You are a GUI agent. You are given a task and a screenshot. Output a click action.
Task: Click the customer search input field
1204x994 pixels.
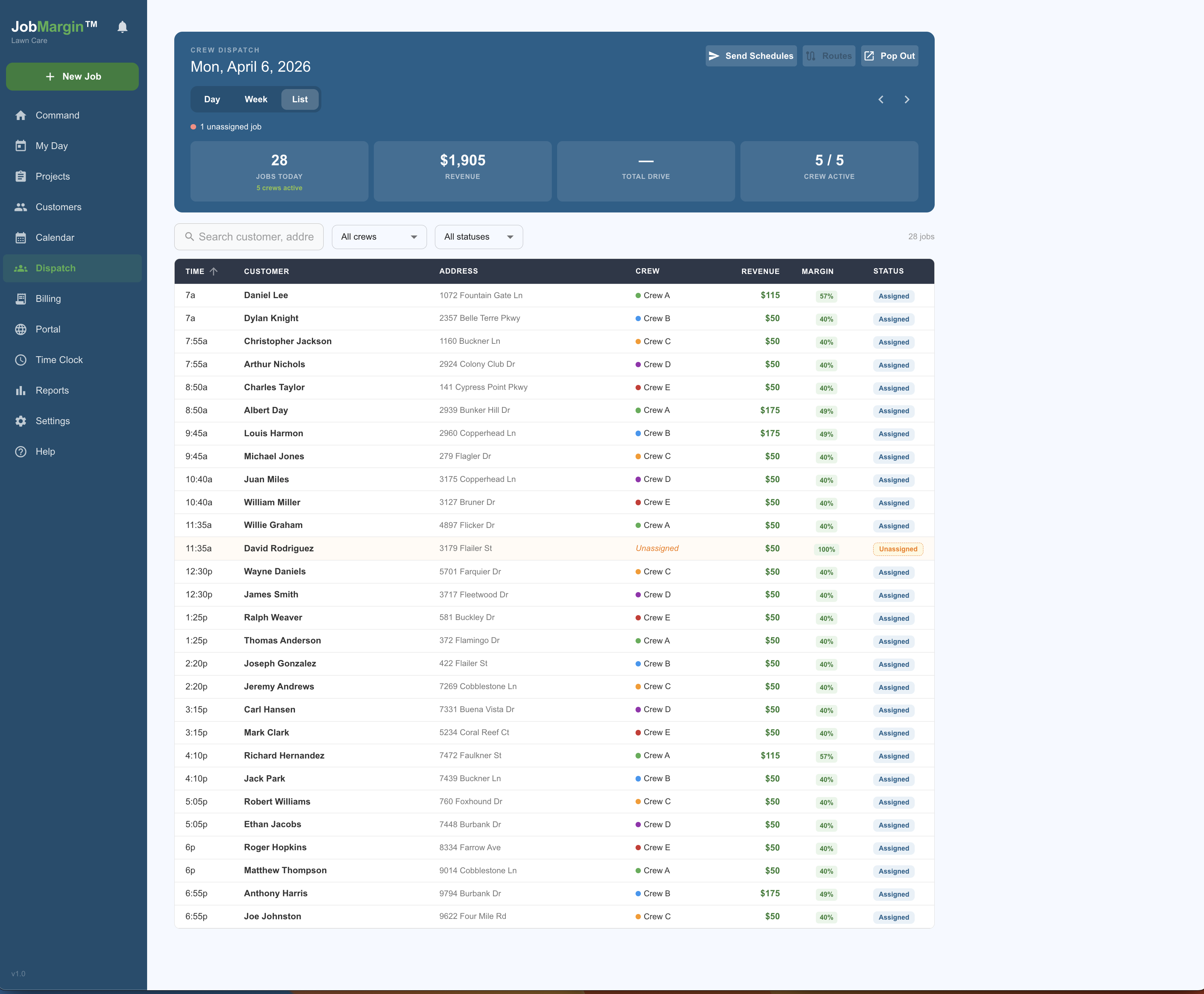(x=249, y=237)
